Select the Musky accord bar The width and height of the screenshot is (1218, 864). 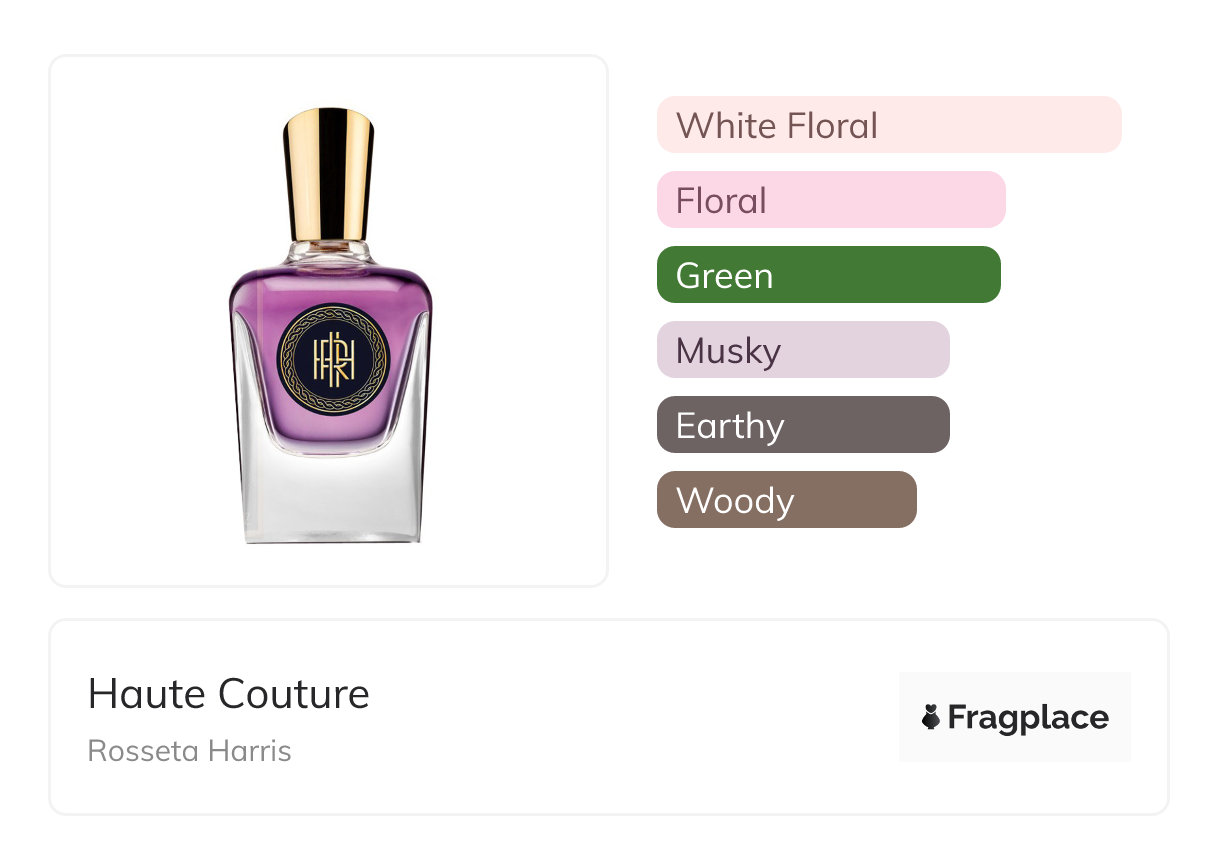803,350
